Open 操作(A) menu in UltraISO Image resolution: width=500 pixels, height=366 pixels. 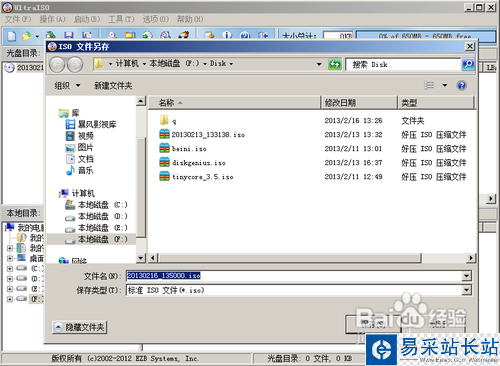[x=52, y=19]
